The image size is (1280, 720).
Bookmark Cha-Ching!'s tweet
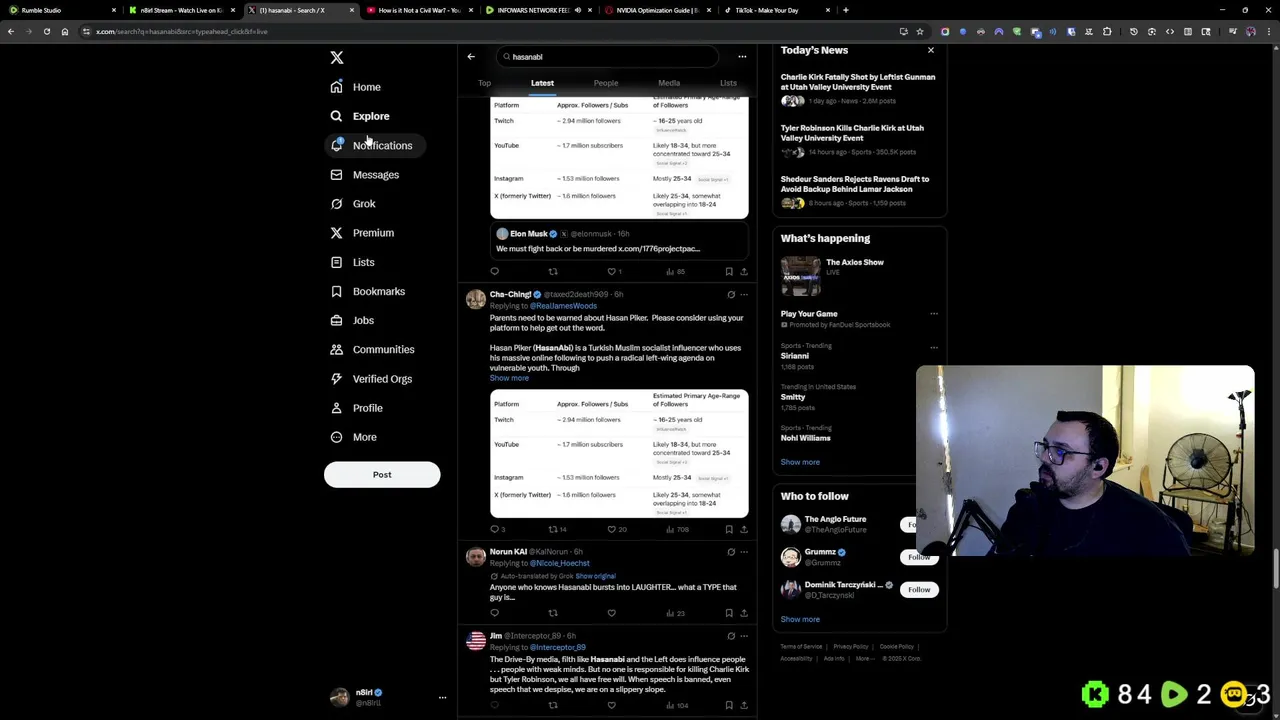tap(729, 529)
